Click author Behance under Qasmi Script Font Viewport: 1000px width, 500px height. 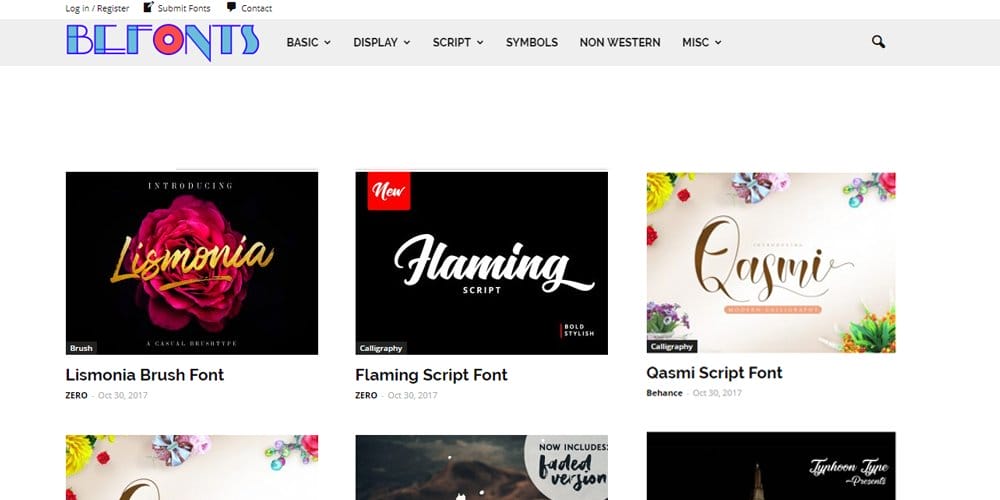tap(665, 393)
